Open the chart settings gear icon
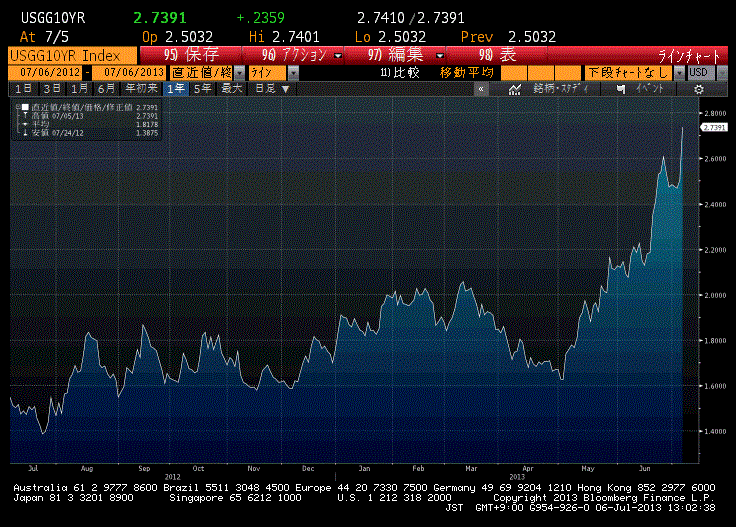Image resolution: width=736 pixels, height=527 pixels. click(698, 89)
